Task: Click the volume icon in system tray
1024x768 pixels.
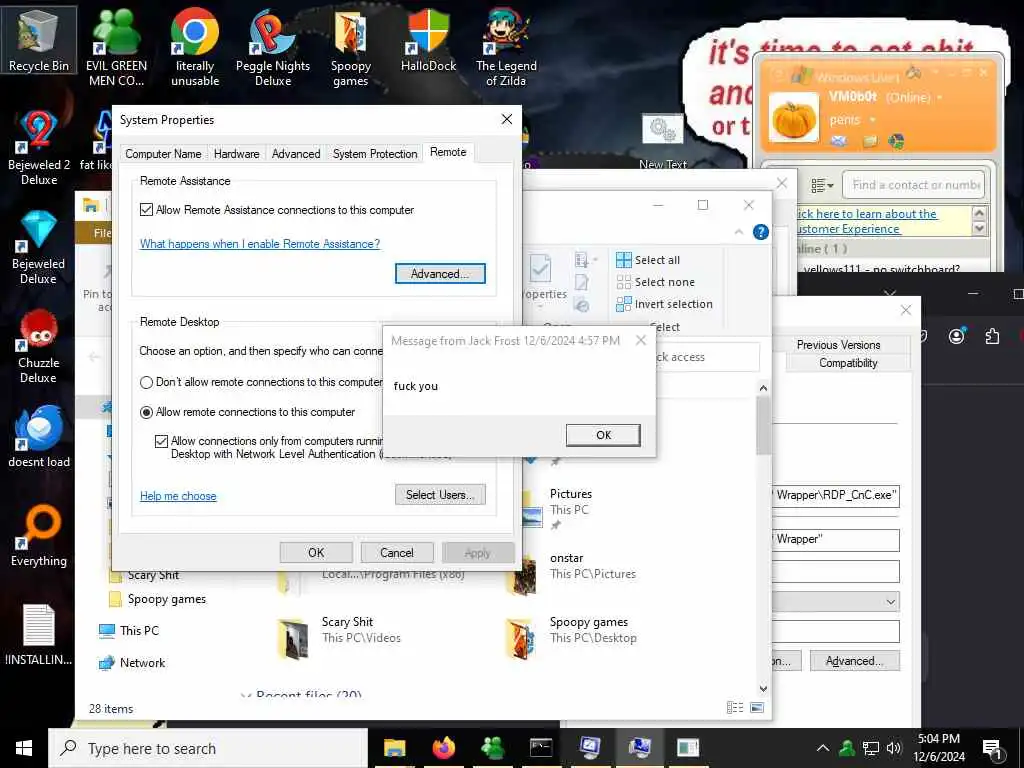Action: click(x=894, y=748)
